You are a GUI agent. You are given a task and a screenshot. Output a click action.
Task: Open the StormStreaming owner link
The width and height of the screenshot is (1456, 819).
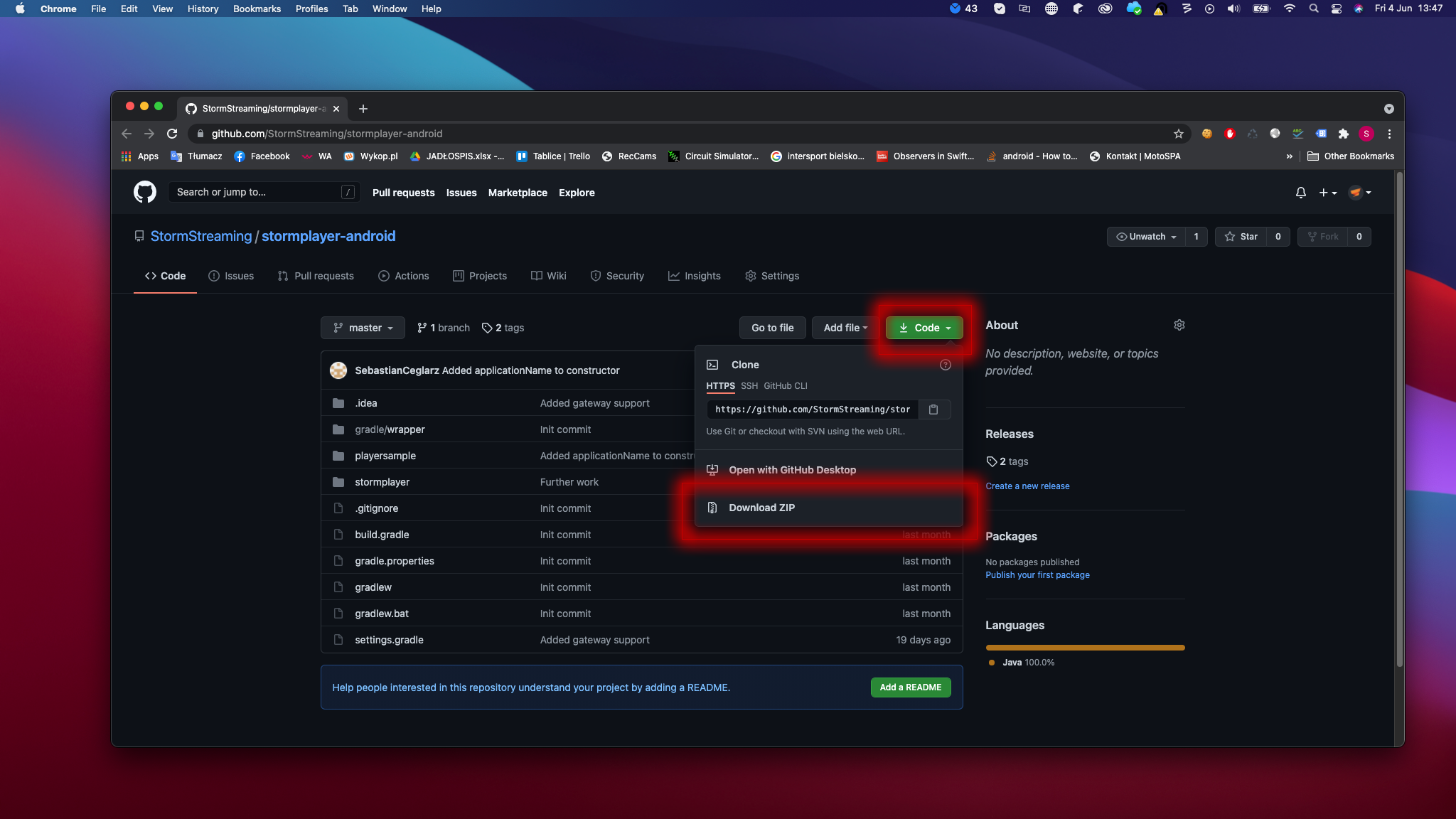point(201,236)
